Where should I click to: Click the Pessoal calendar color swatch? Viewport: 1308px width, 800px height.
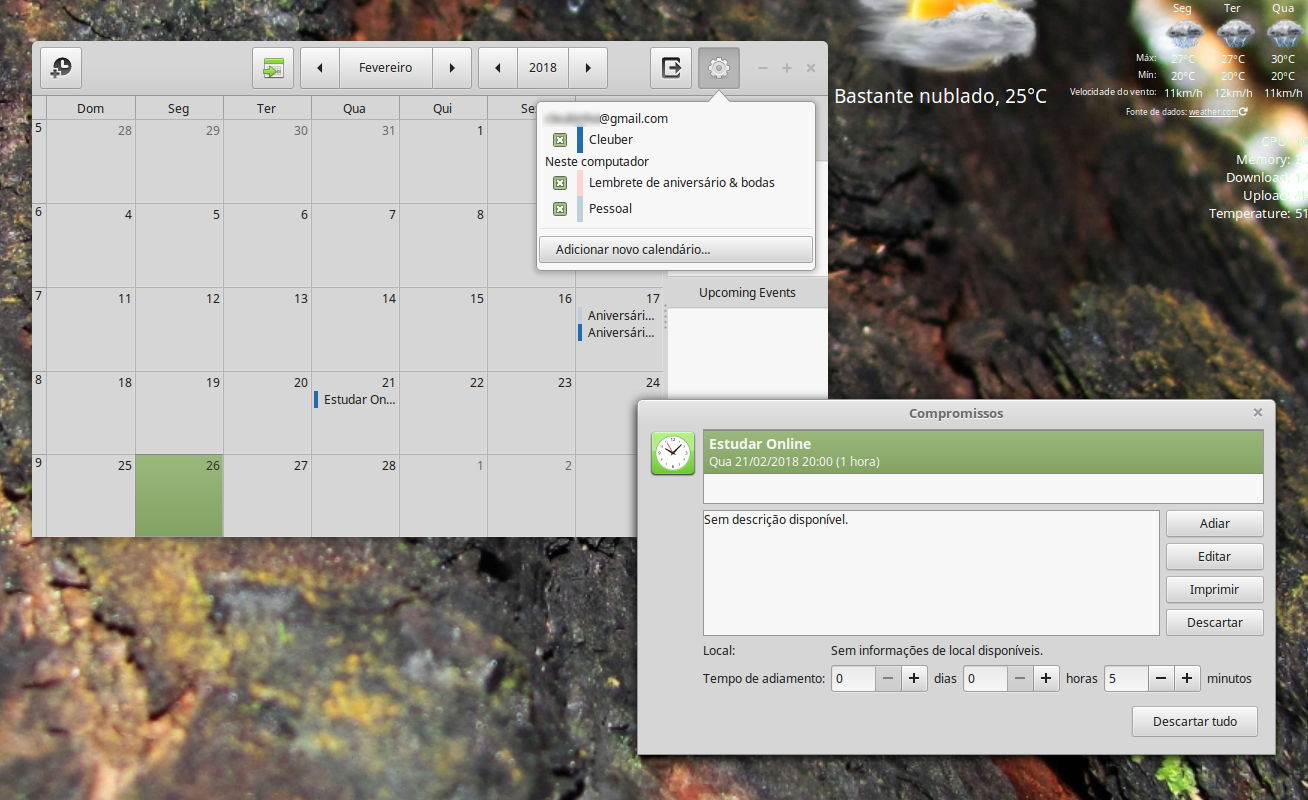(580, 209)
